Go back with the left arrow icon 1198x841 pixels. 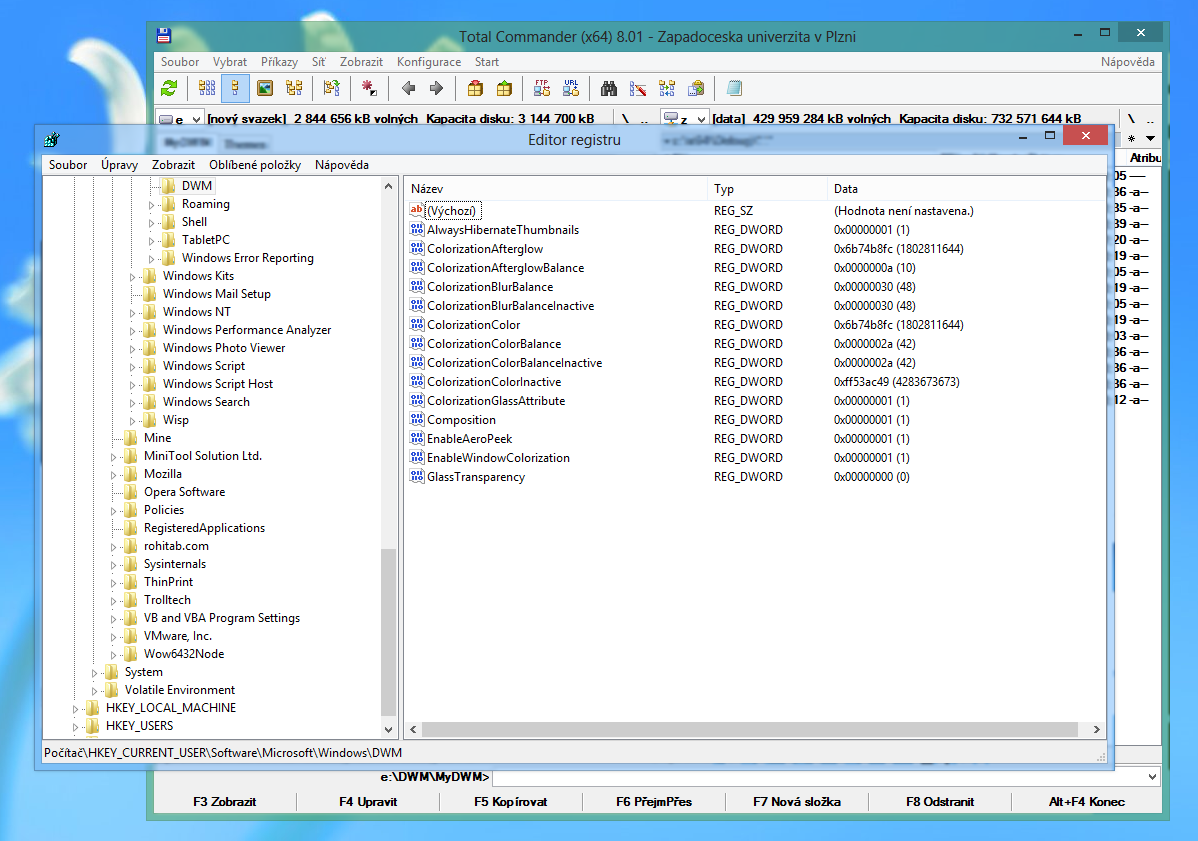click(408, 89)
